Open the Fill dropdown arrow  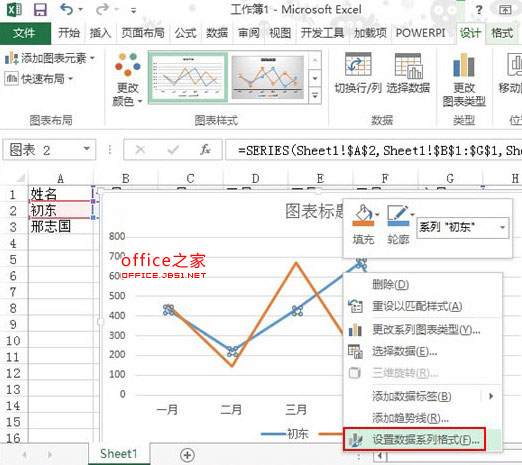[378, 214]
